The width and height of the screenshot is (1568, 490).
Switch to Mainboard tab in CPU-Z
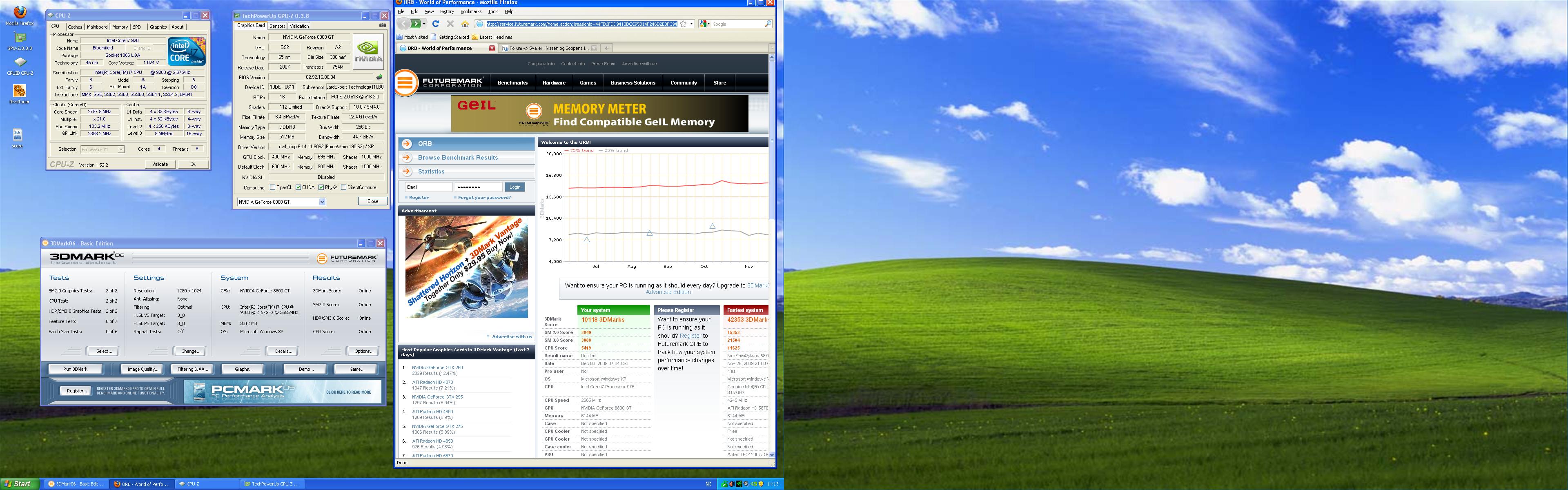coord(97,27)
